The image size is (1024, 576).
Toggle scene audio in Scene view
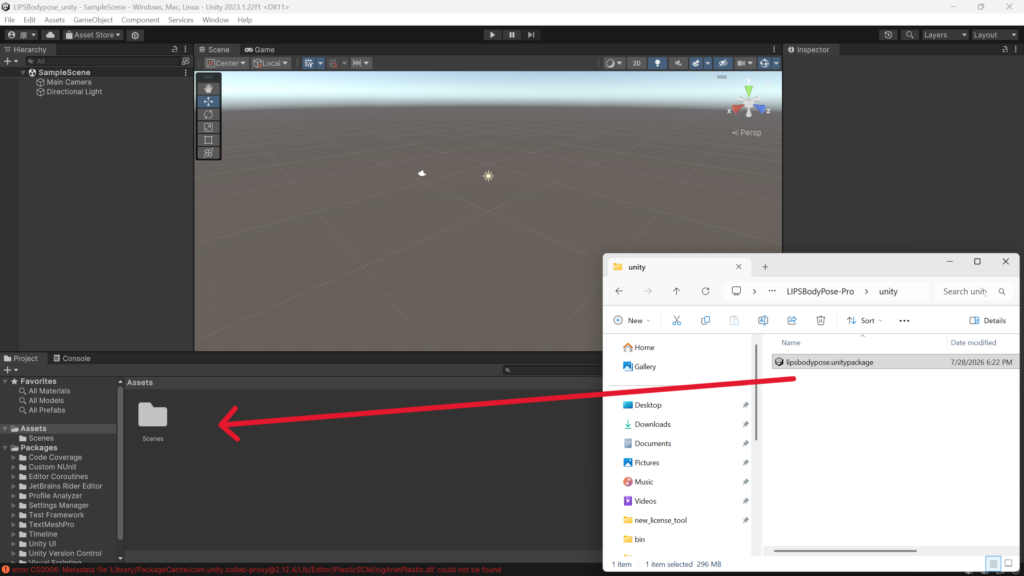(678, 63)
